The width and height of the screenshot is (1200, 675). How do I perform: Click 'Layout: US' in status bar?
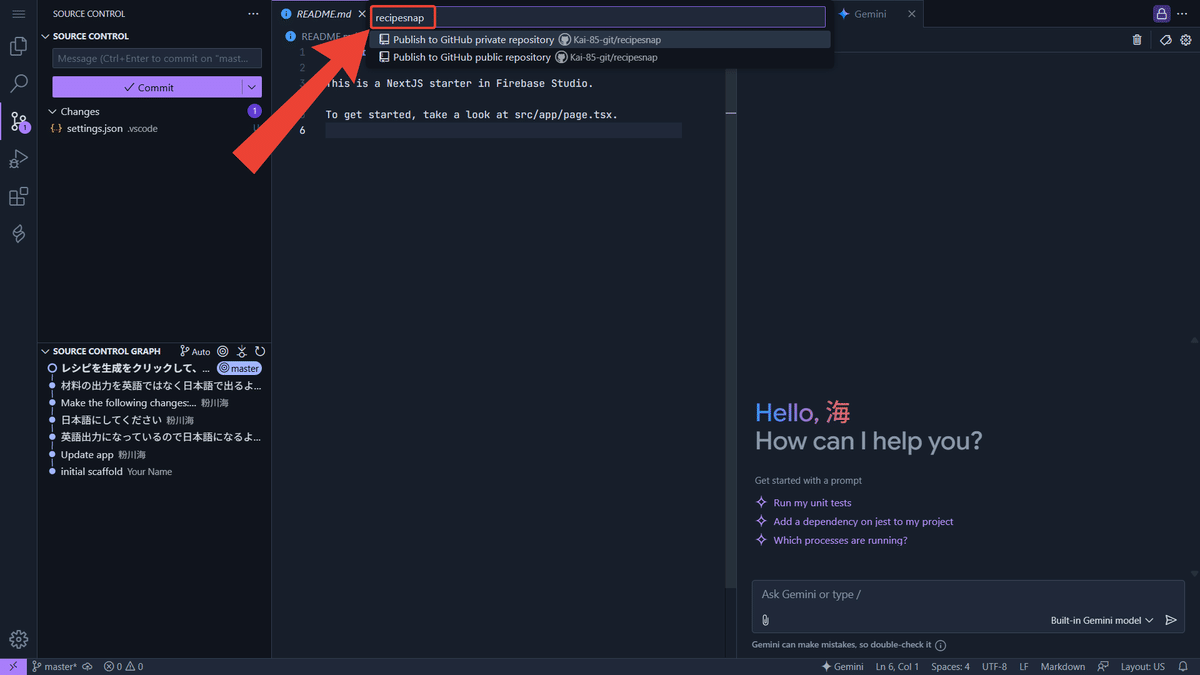pyautogui.click(x=1143, y=666)
